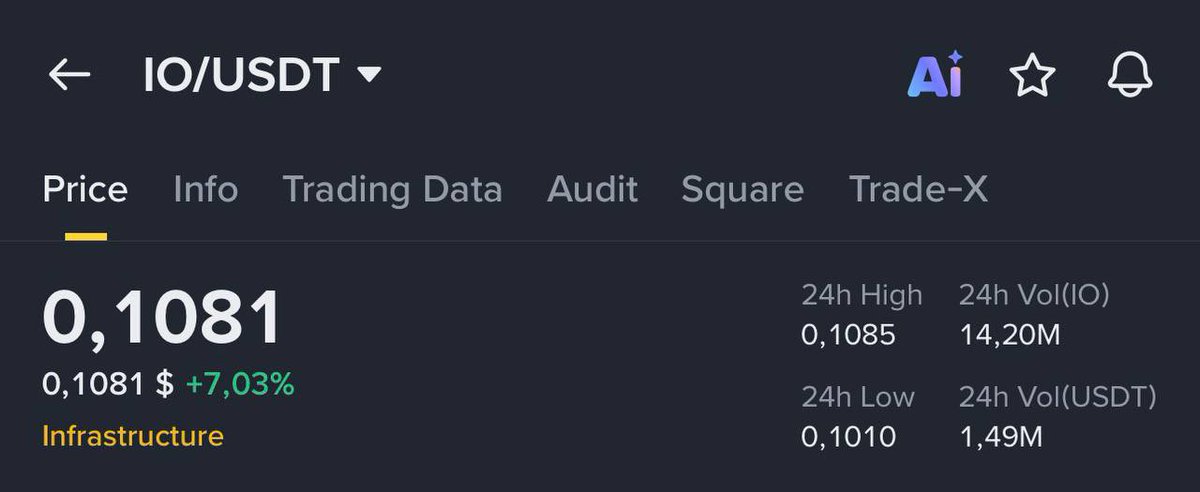Open the AI assistant icon

point(934,74)
